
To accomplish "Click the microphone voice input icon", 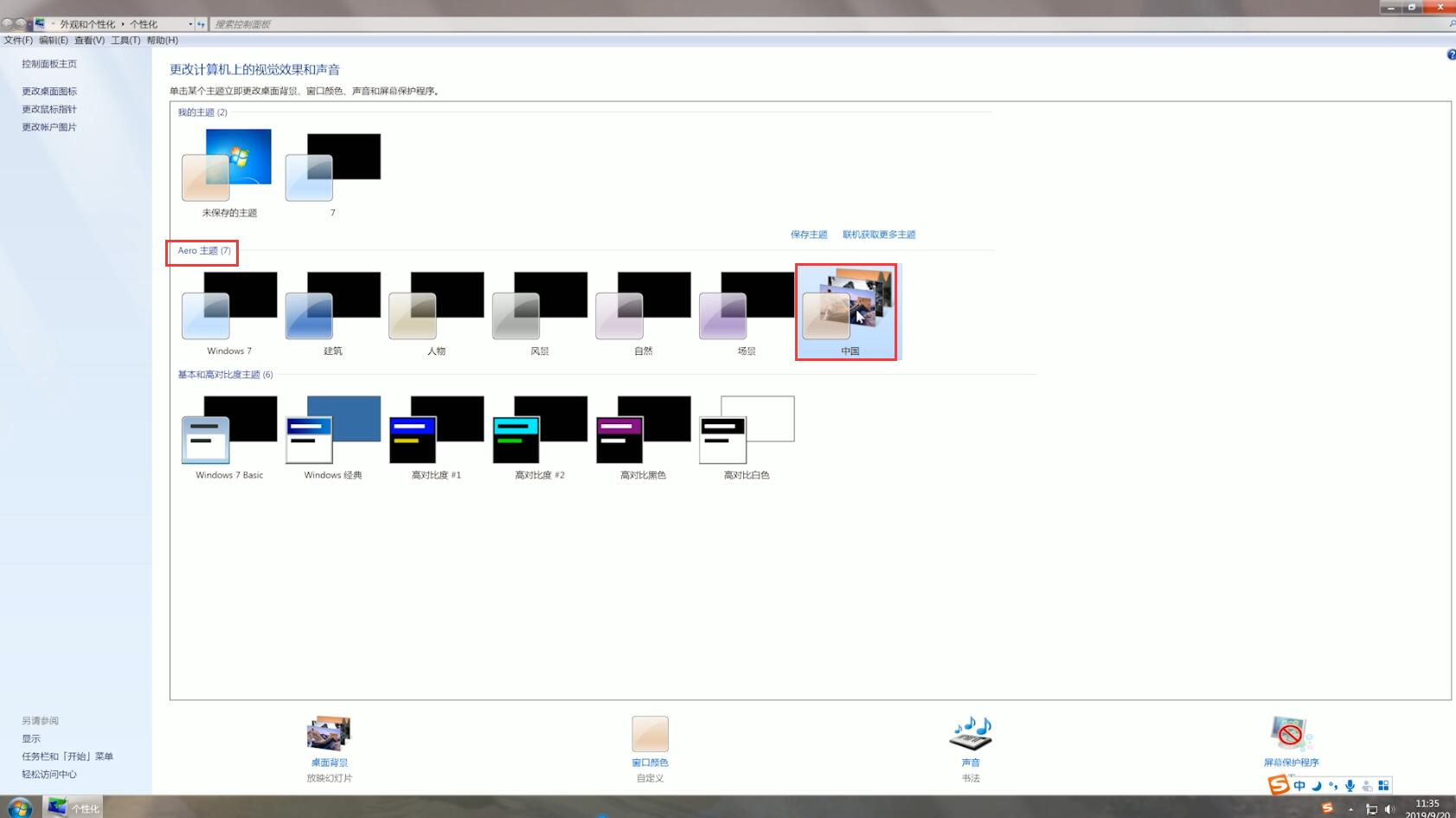I will point(1350,786).
